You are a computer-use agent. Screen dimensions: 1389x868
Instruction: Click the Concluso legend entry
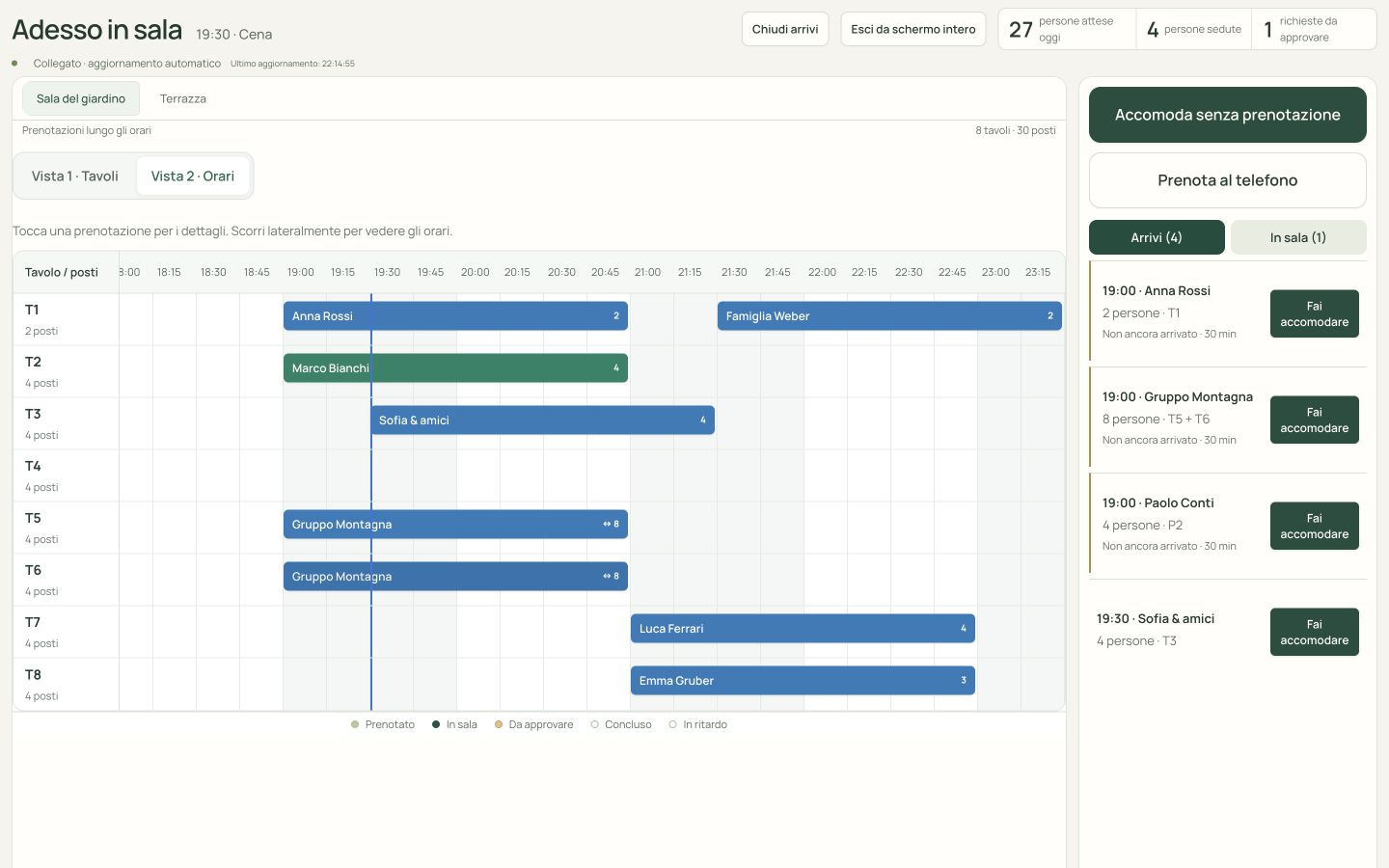tap(621, 725)
